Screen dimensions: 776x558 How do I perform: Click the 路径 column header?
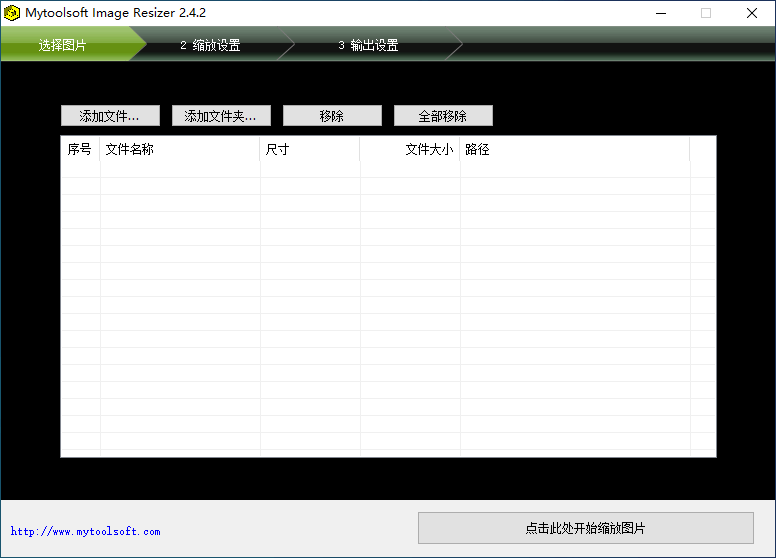(574, 150)
